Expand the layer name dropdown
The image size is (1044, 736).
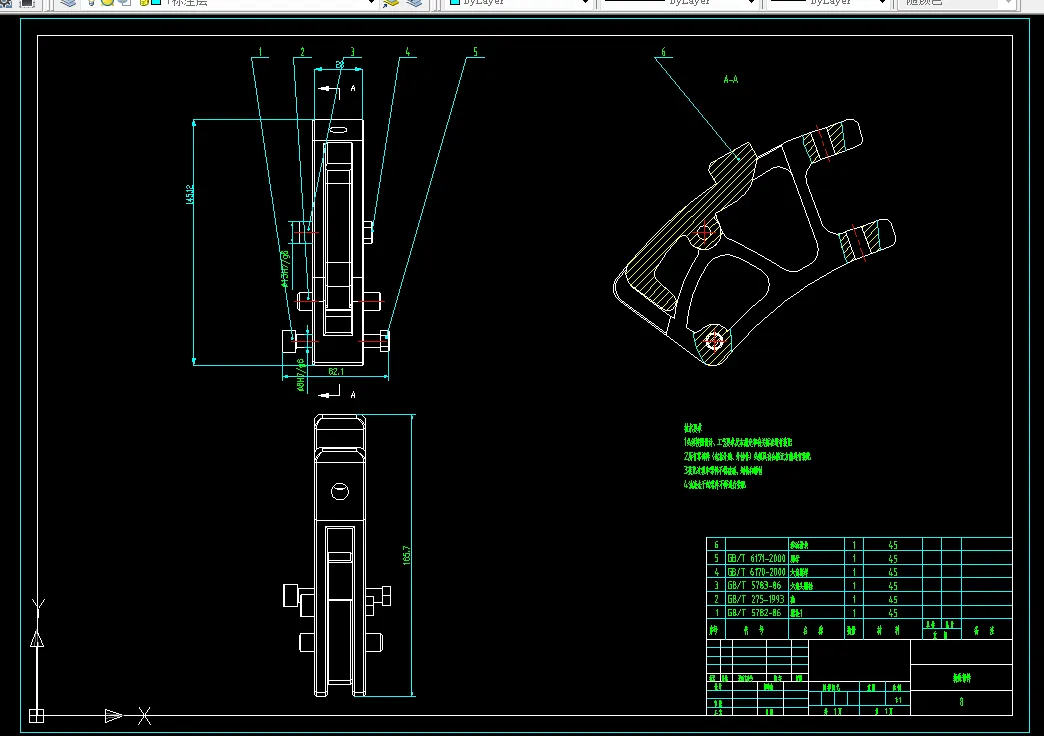371,3
